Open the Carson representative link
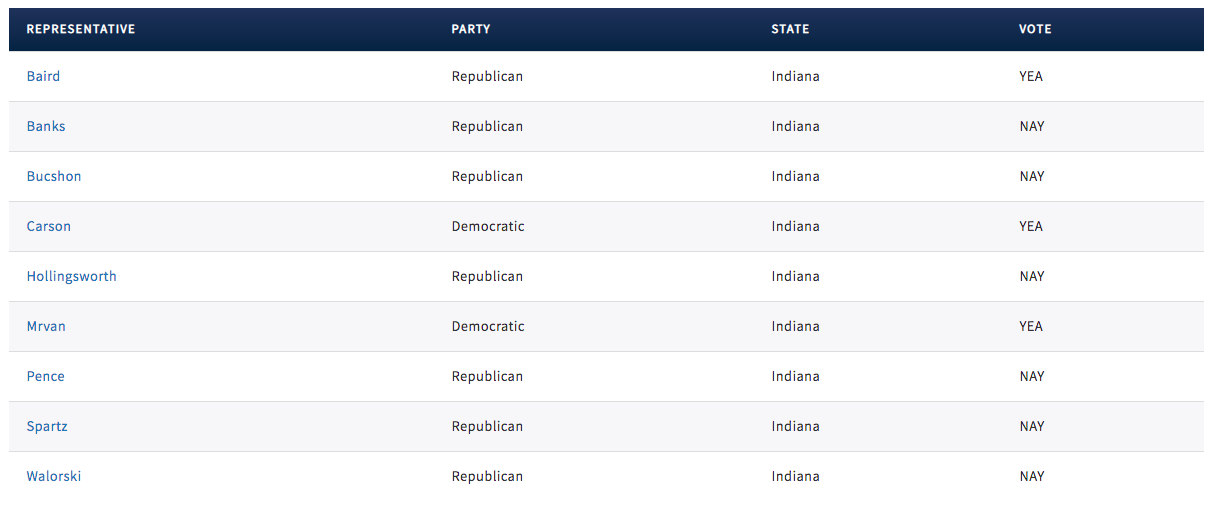Screen dimensions: 1214x512 [49, 226]
